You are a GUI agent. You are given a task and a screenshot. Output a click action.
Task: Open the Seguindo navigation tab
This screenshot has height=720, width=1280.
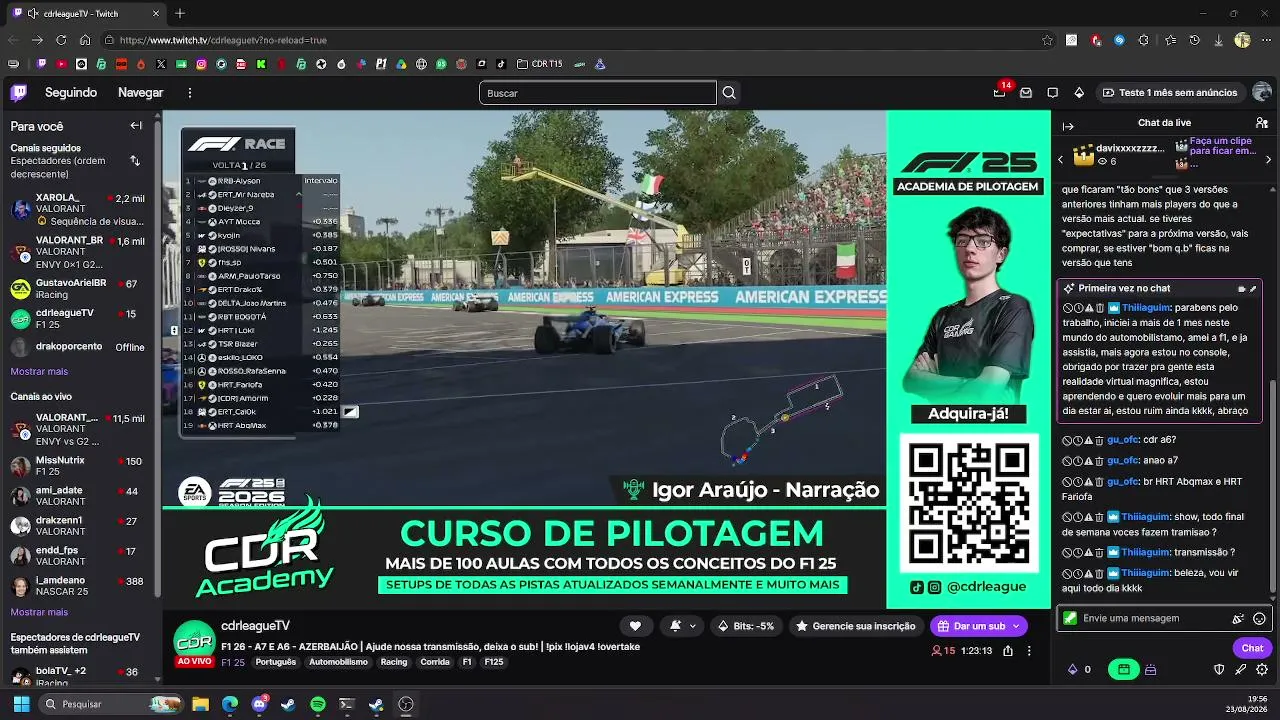pos(71,92)
